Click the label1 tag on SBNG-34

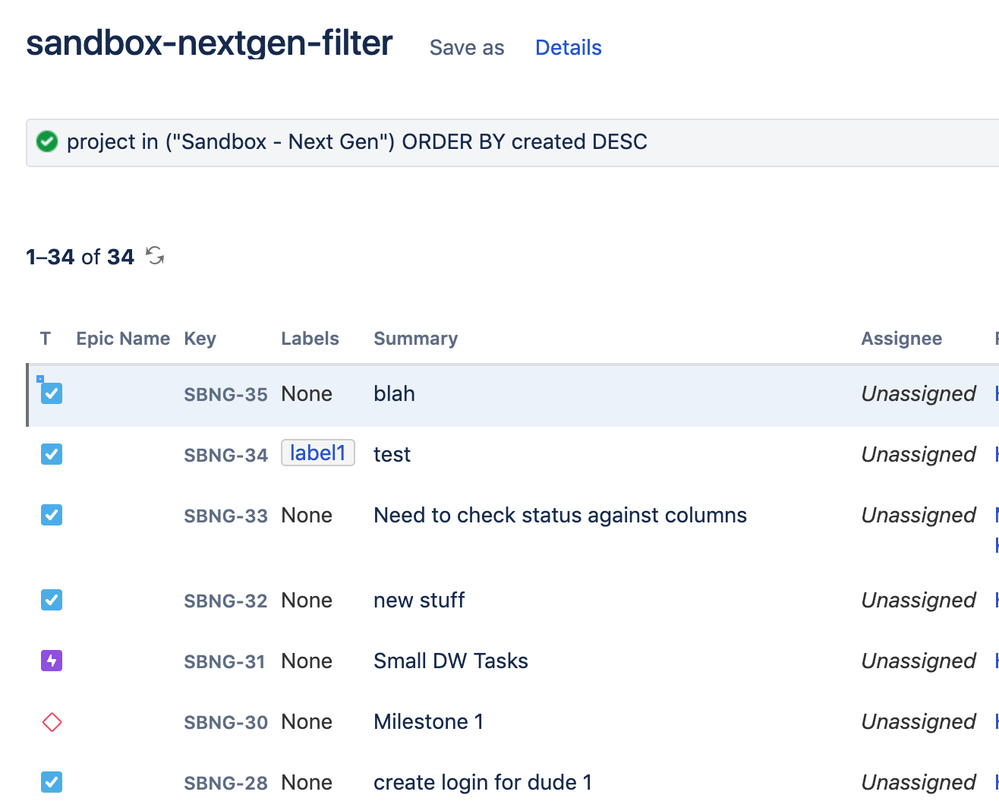point(318,453)
